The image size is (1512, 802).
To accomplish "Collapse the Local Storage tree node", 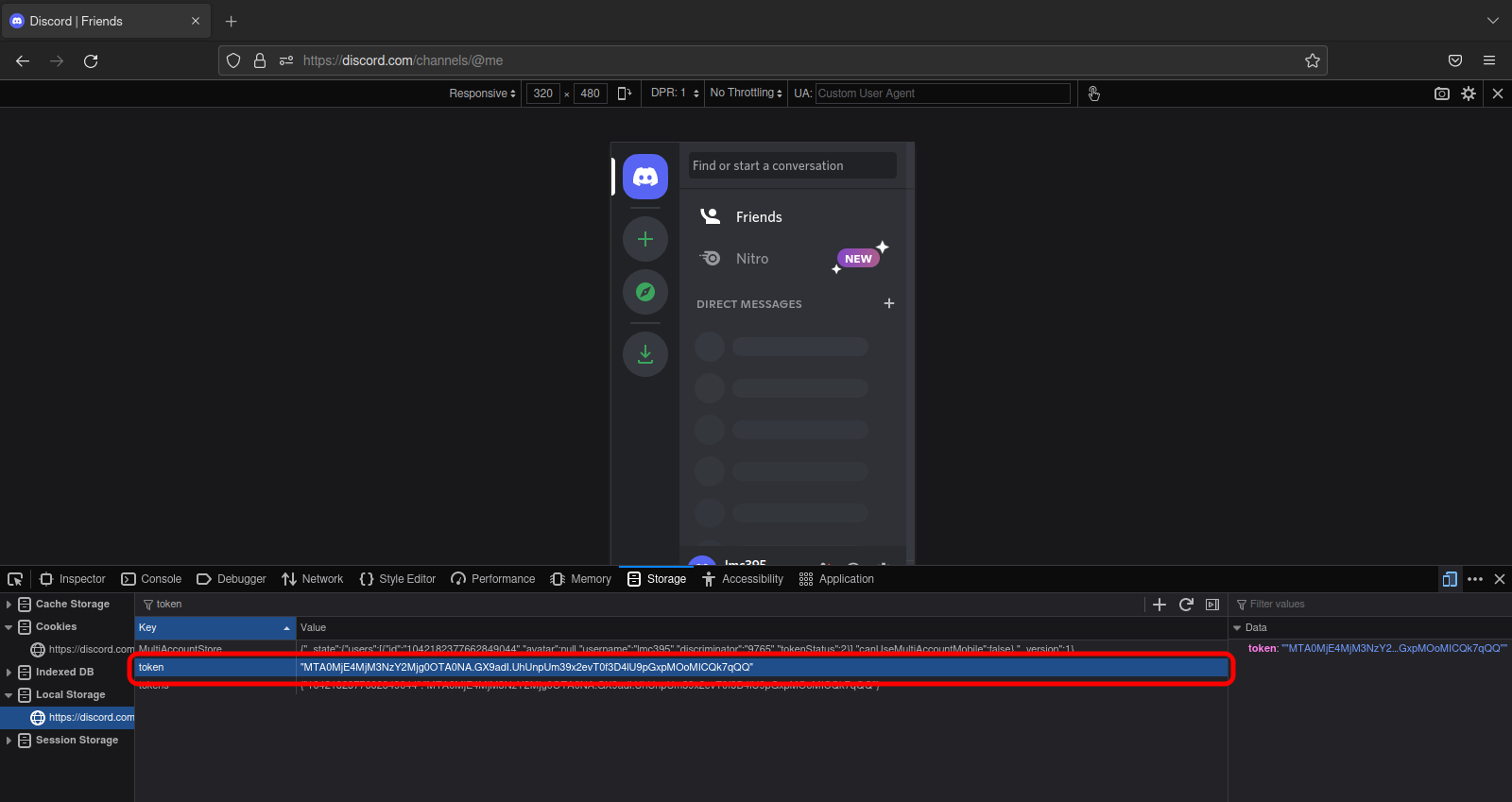I will click(9, 695).
